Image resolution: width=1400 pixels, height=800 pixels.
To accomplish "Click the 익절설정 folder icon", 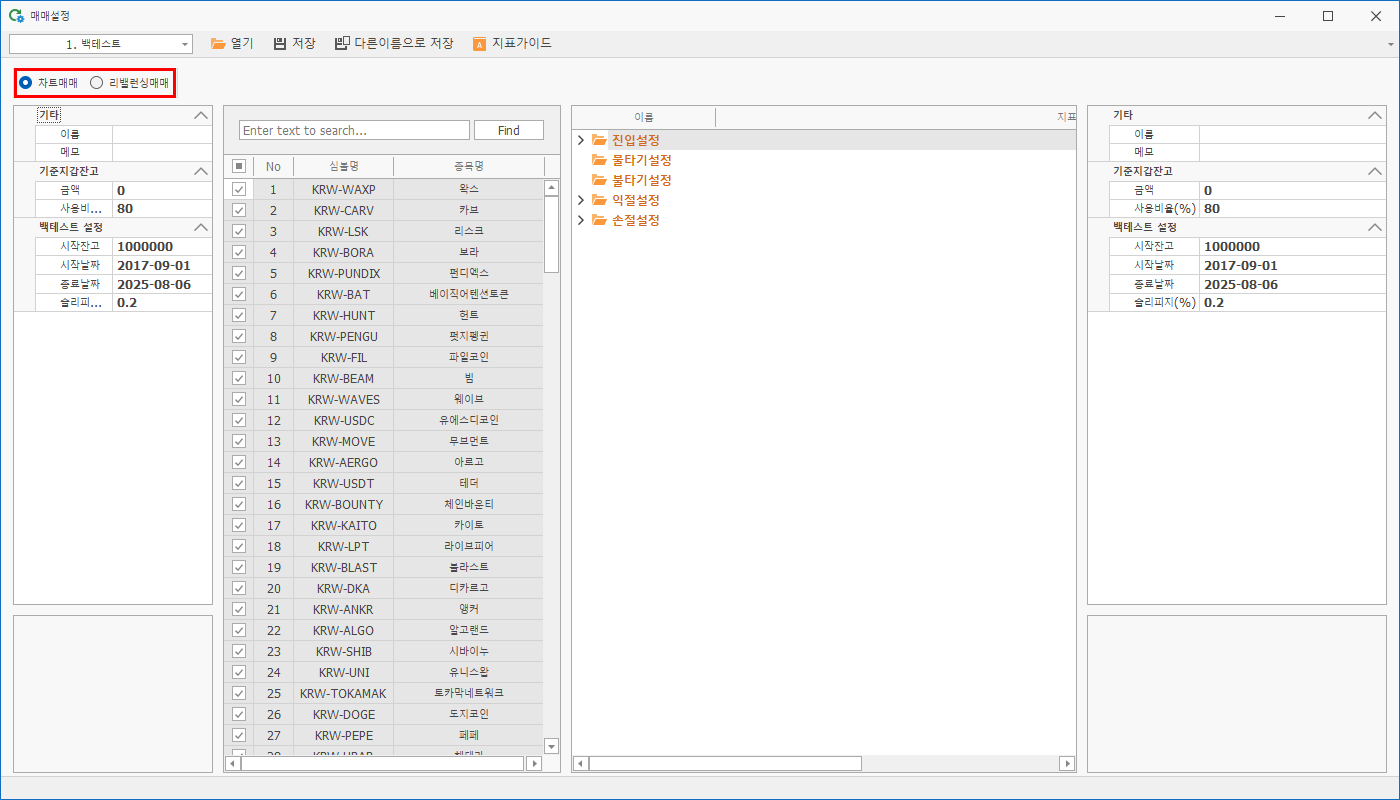I will (599, 200).
